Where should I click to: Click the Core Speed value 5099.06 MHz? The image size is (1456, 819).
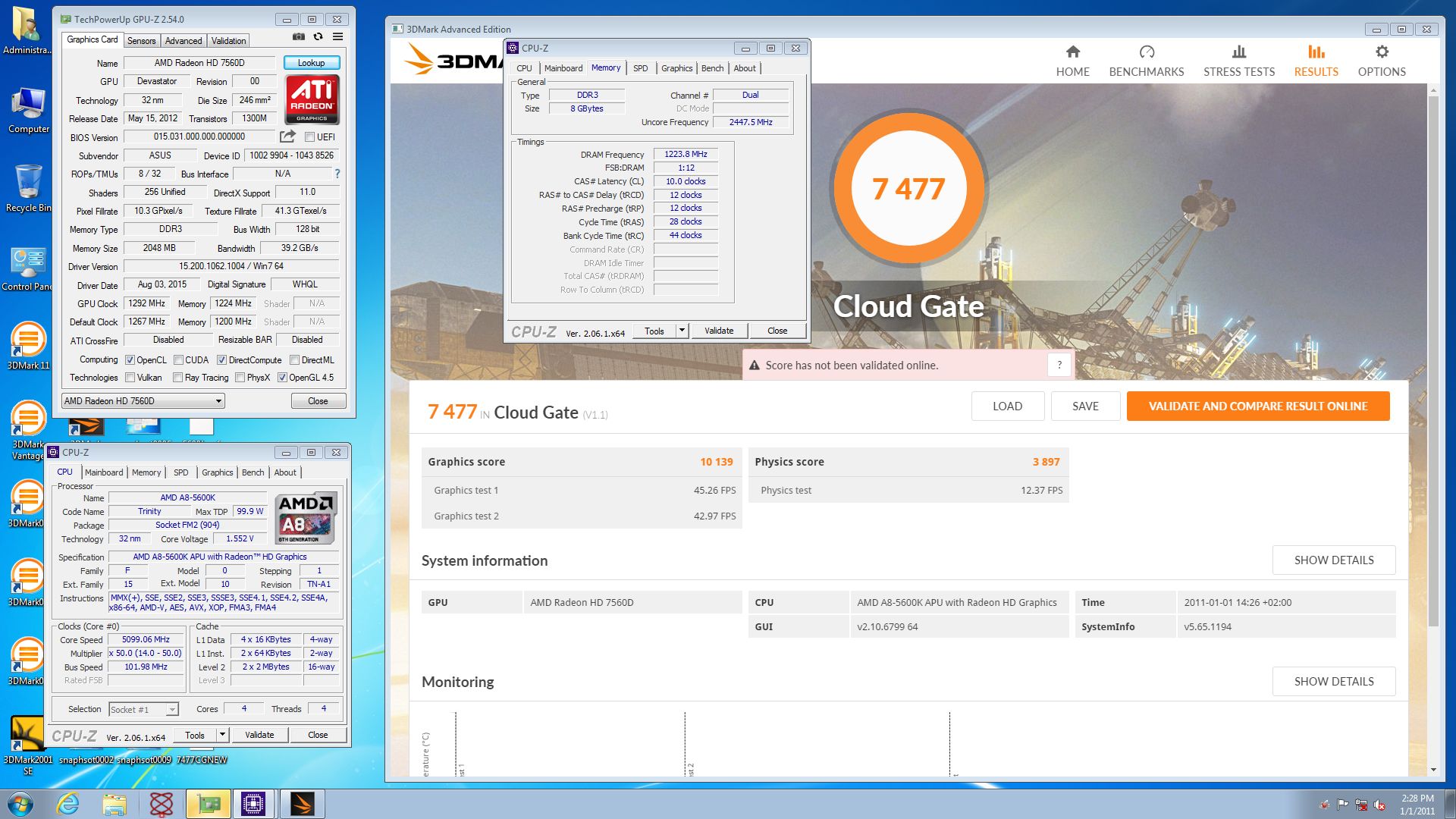point(146,639)
